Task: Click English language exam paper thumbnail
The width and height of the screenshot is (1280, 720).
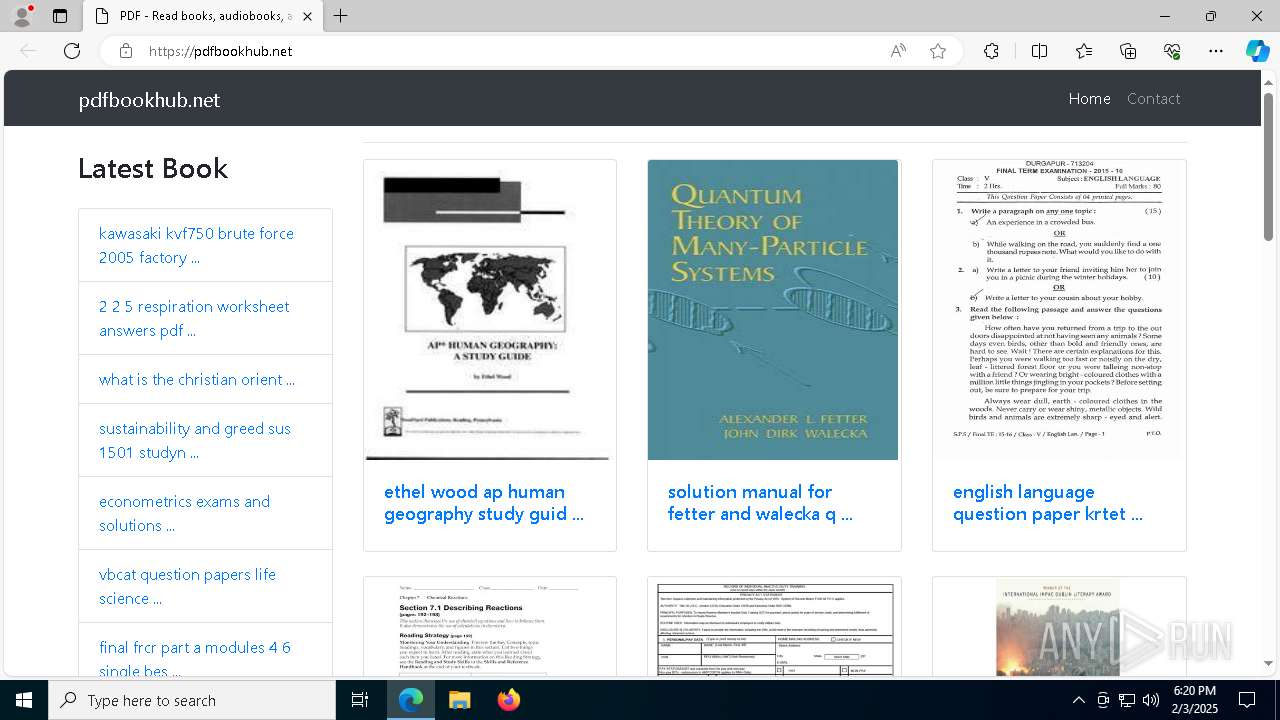Action: (1059, 310)
